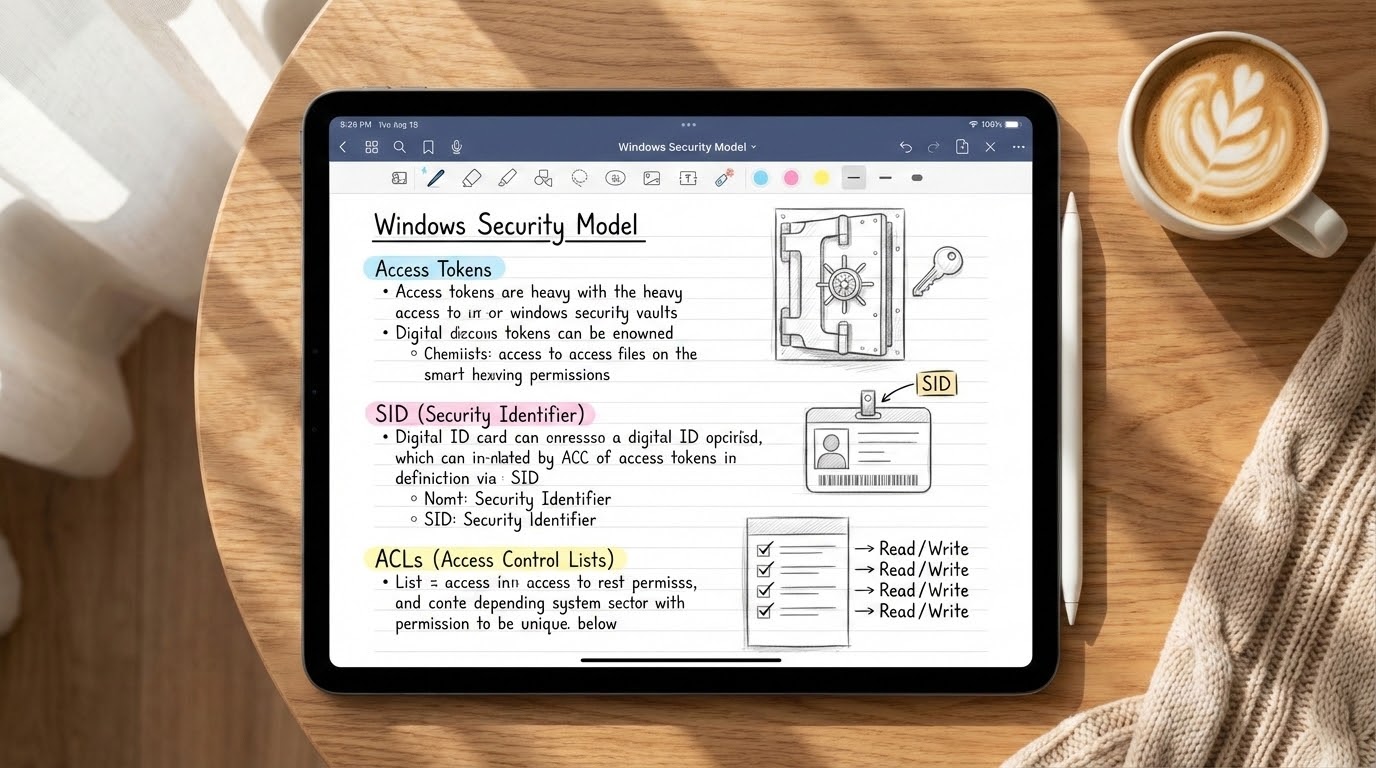The image size is (1376, 768).
Task: Tap the battery indicator
Action: coord(1013,125)
